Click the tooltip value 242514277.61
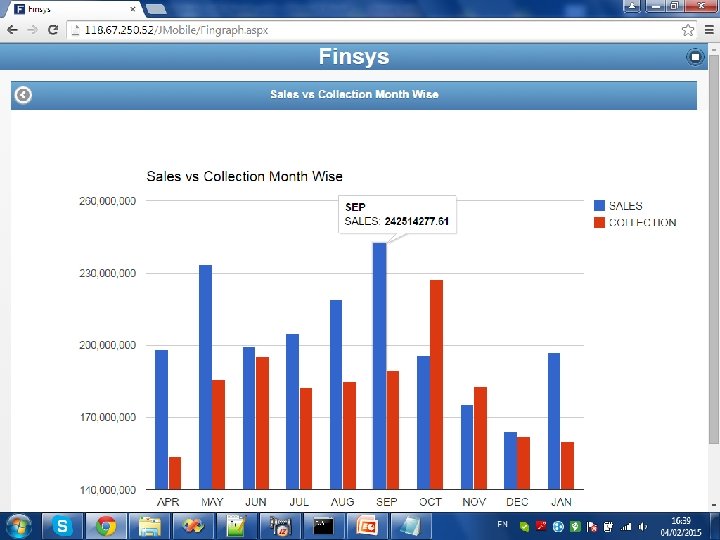 coord(416,221)
